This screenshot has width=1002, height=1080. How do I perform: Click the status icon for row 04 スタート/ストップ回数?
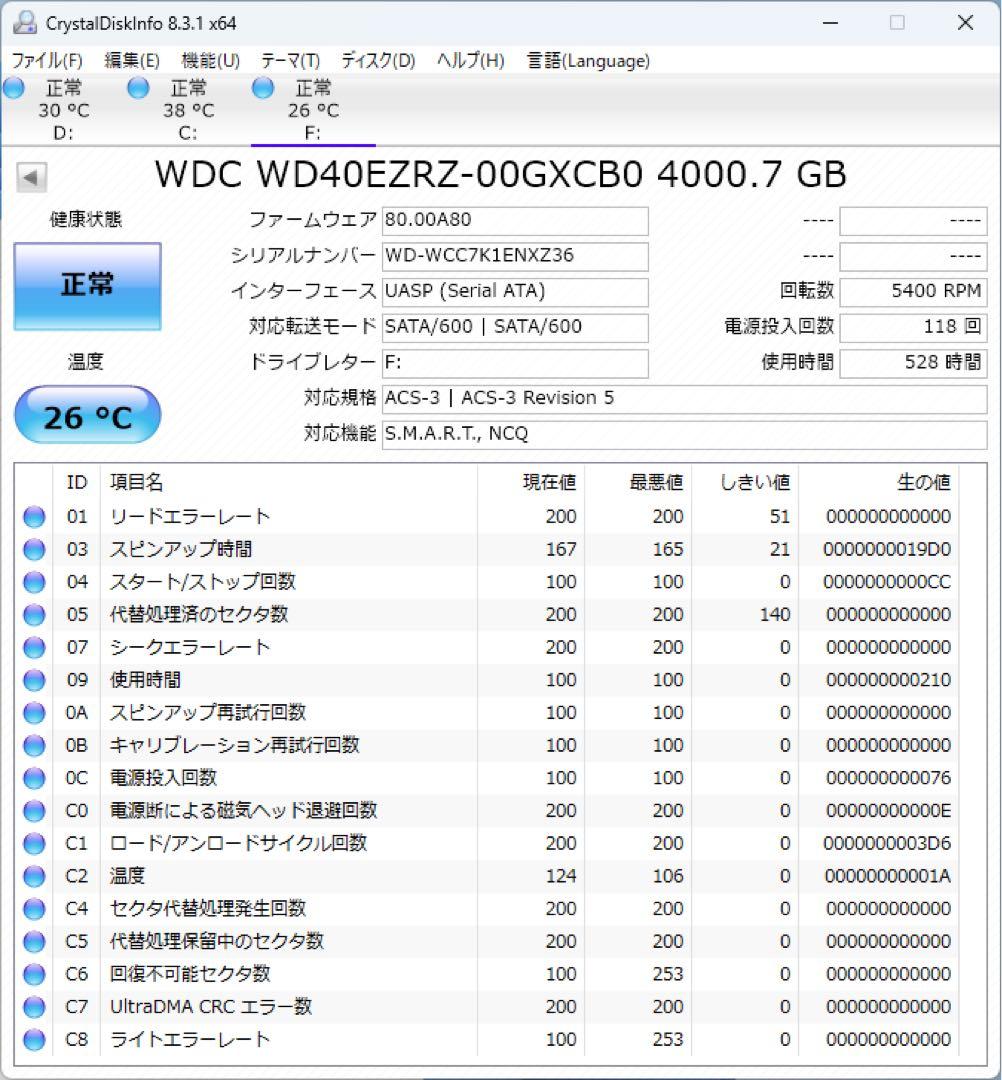tap(34, 582)
